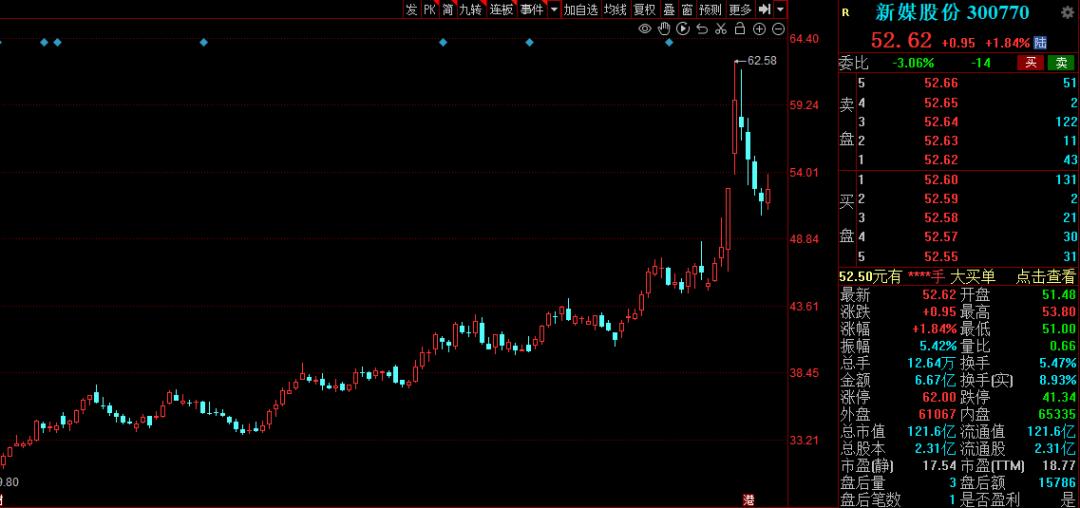This screenshot has width=1080, height=508.
Task: Toggle the 连板 indicator
Action: (x=502, y=9)
